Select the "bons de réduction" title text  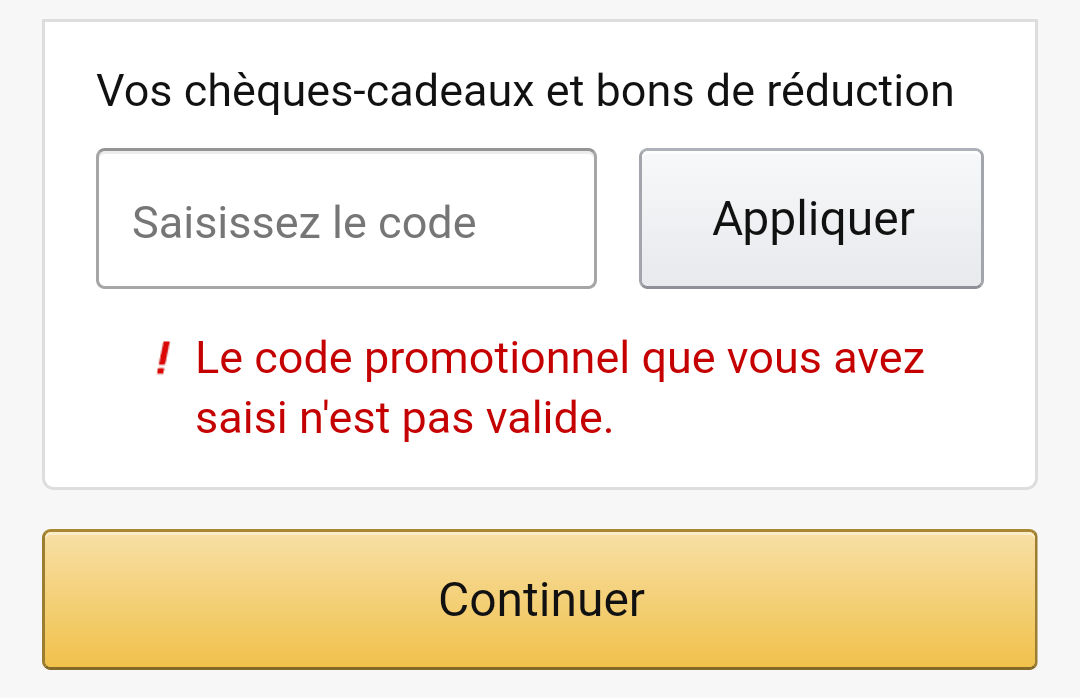coord(775,92)
